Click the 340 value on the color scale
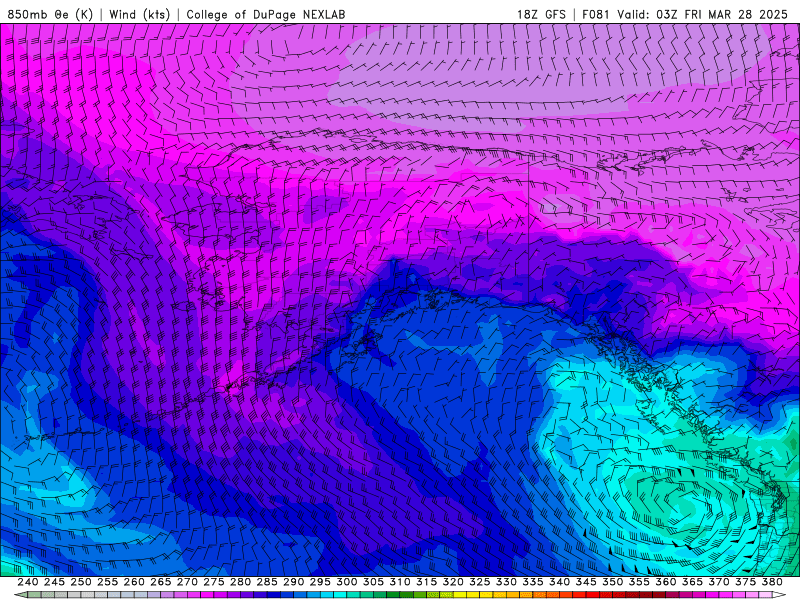 click(560, 582)
